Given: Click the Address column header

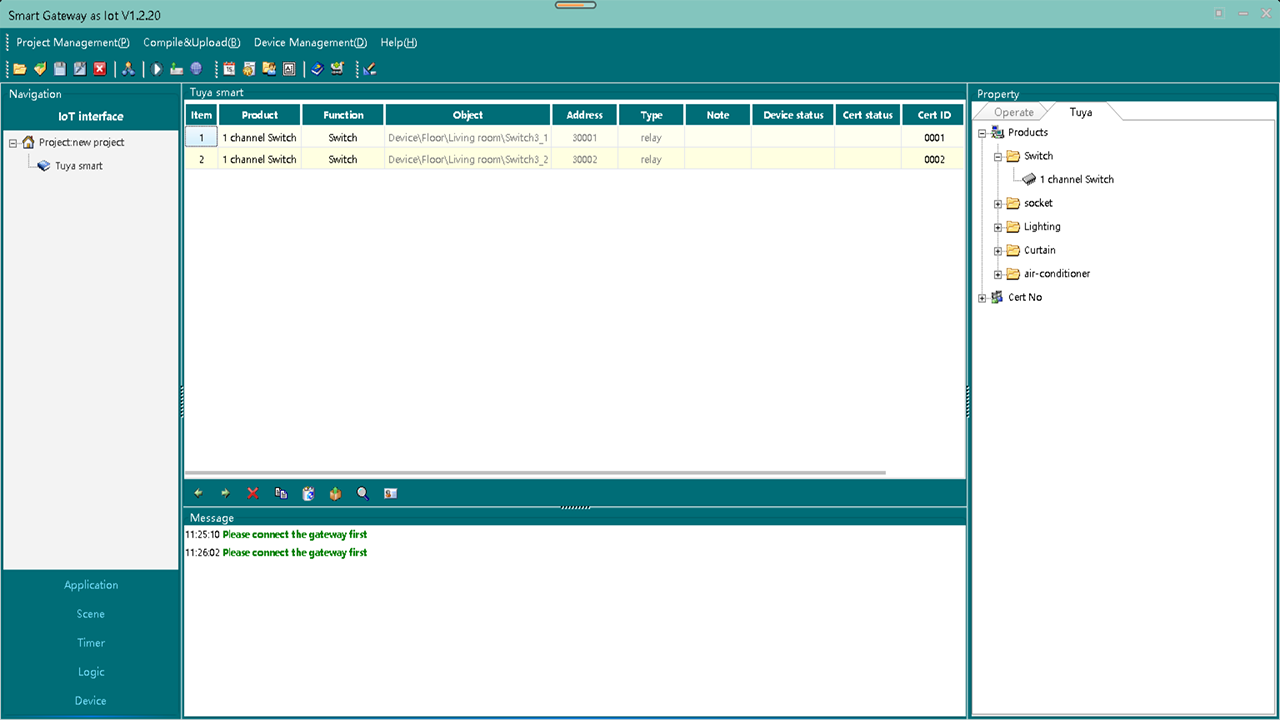Looking at the screenshot, I should pos(585,115).
